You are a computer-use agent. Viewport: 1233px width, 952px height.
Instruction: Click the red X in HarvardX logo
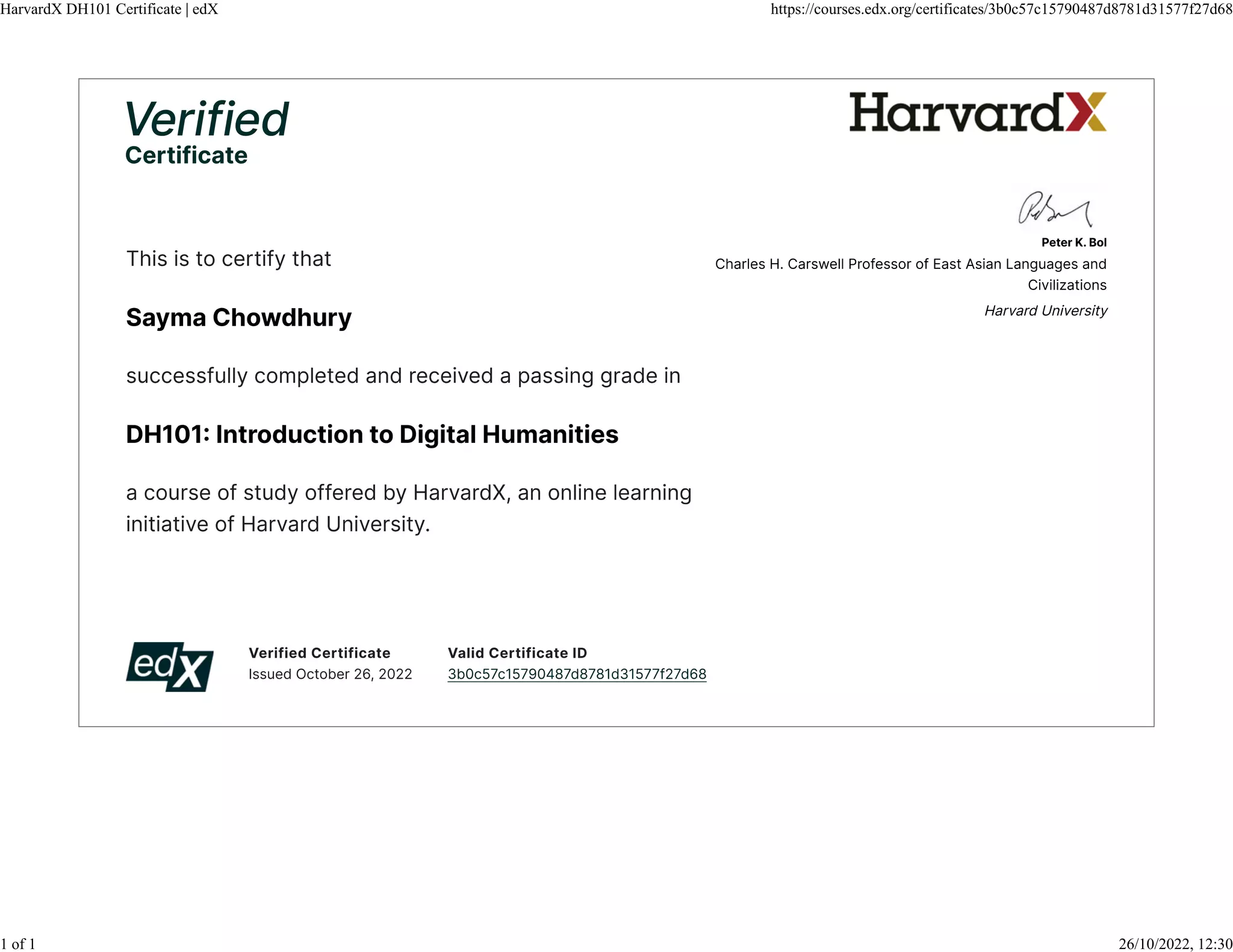click(1086, 112)
